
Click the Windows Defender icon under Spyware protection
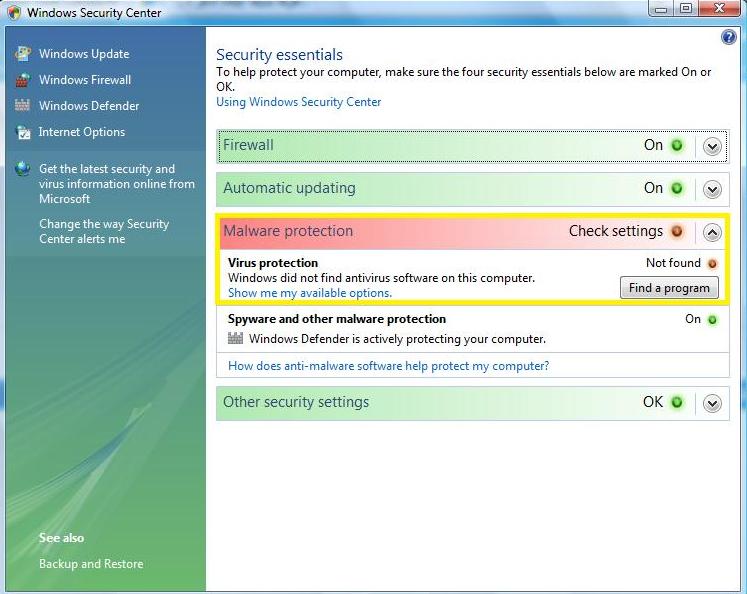tap(236, 339)
